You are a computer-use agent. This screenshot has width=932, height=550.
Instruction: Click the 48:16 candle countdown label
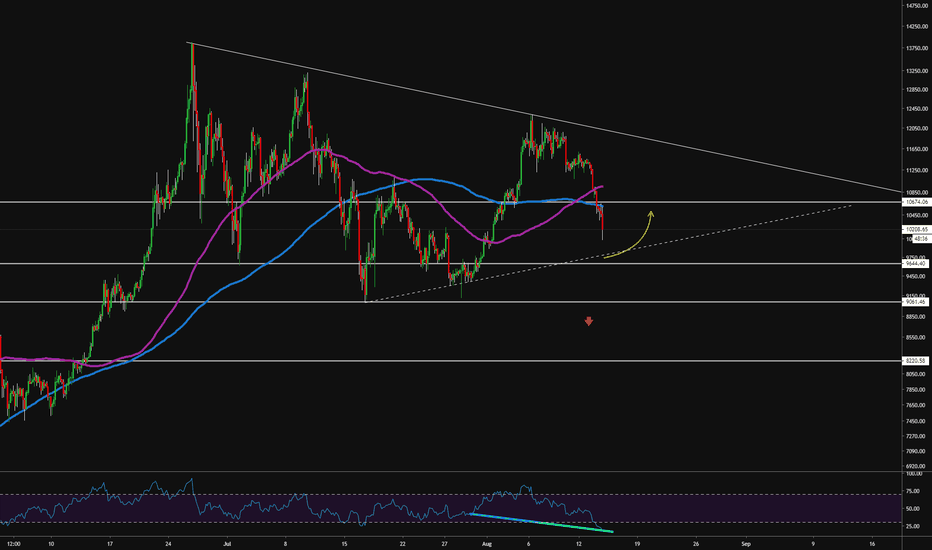(921, 238)
